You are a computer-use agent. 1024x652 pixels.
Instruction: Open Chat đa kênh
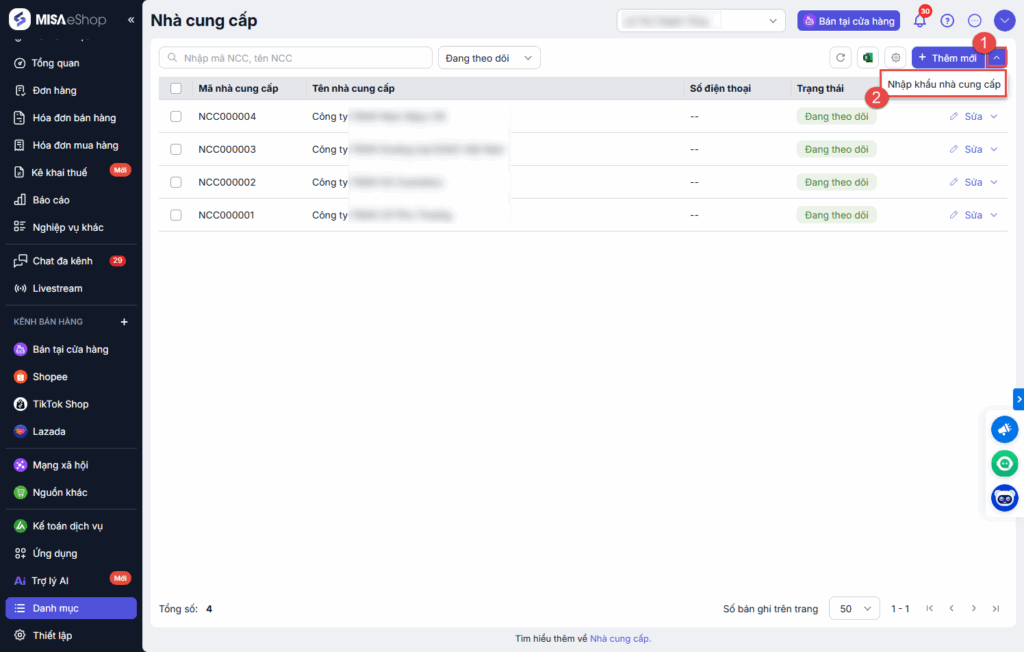[x=63, y=261]
